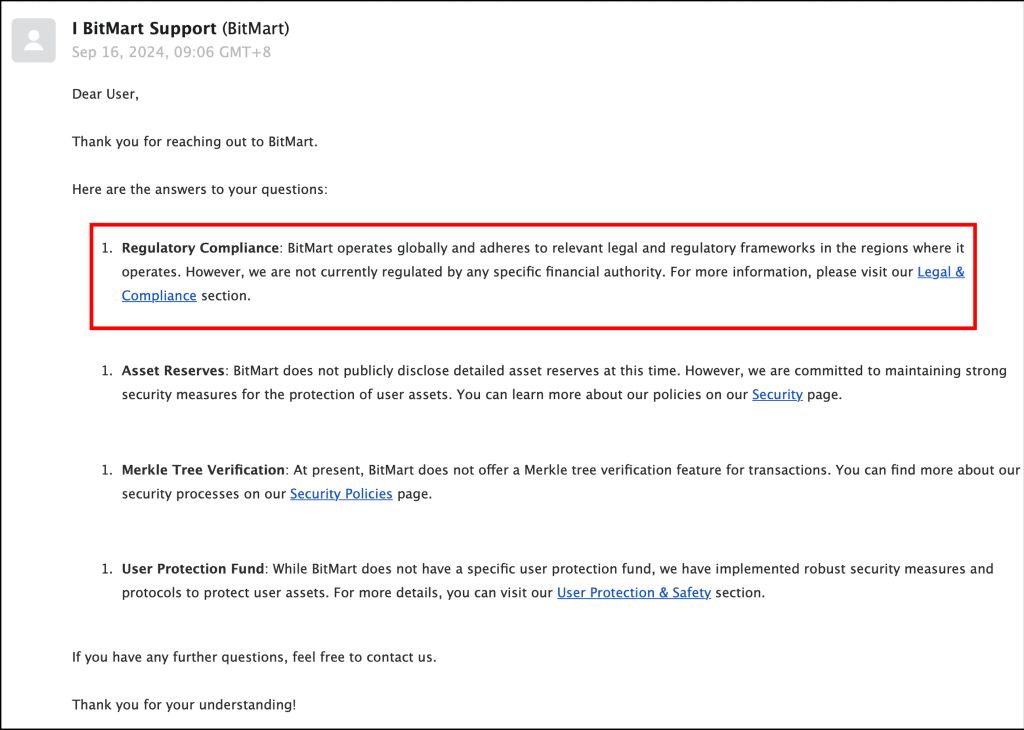Click the 'Thank you for reaching out' sentence
The height and width of the screenshot is (730, 1024).
[x=194, y=142]
